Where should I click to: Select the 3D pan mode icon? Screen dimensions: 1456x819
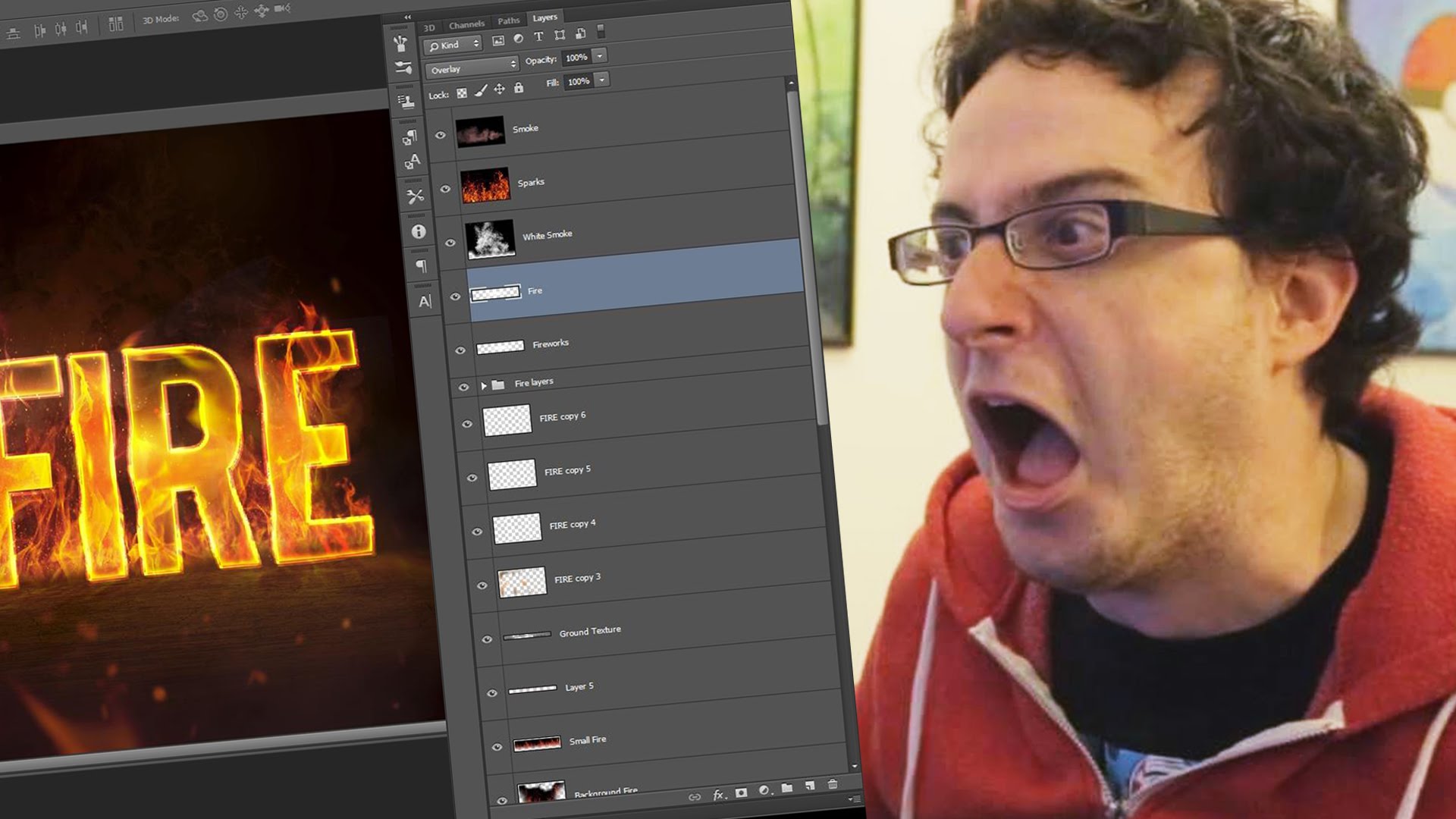pyautogui.click(x=241, y=12)
